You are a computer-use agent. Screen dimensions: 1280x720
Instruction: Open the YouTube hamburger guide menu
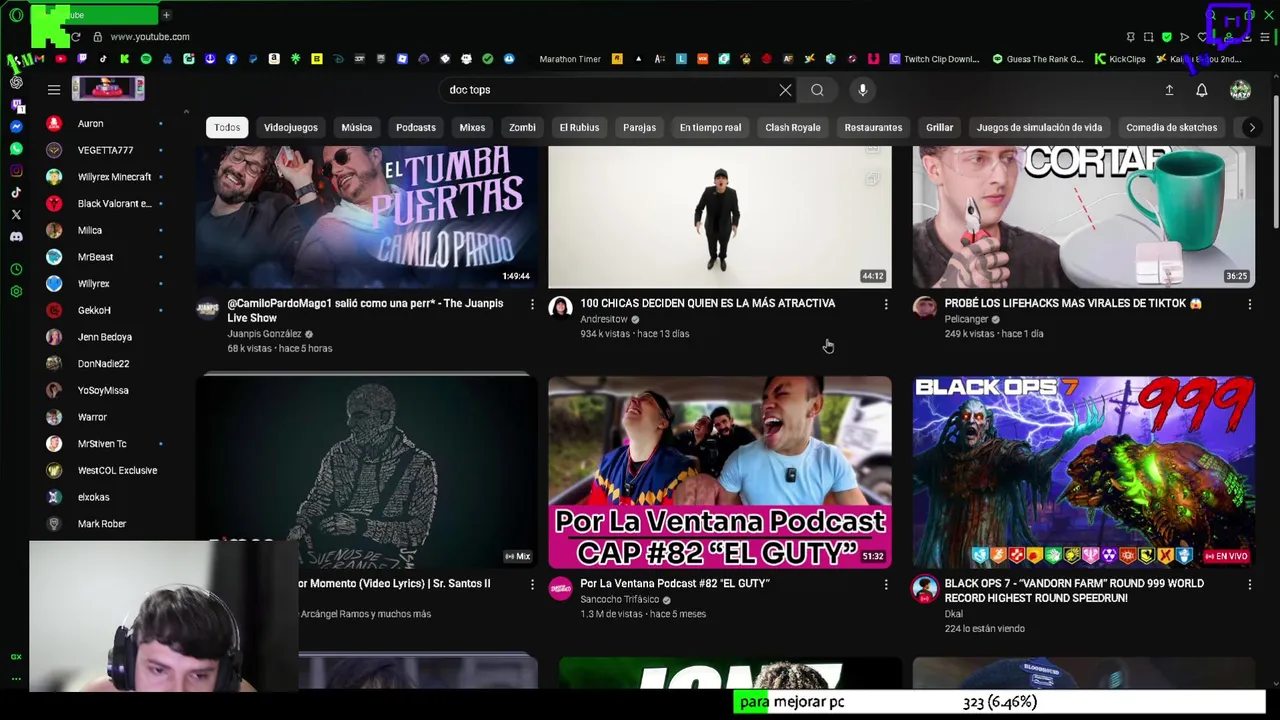(x=54, y=90)
